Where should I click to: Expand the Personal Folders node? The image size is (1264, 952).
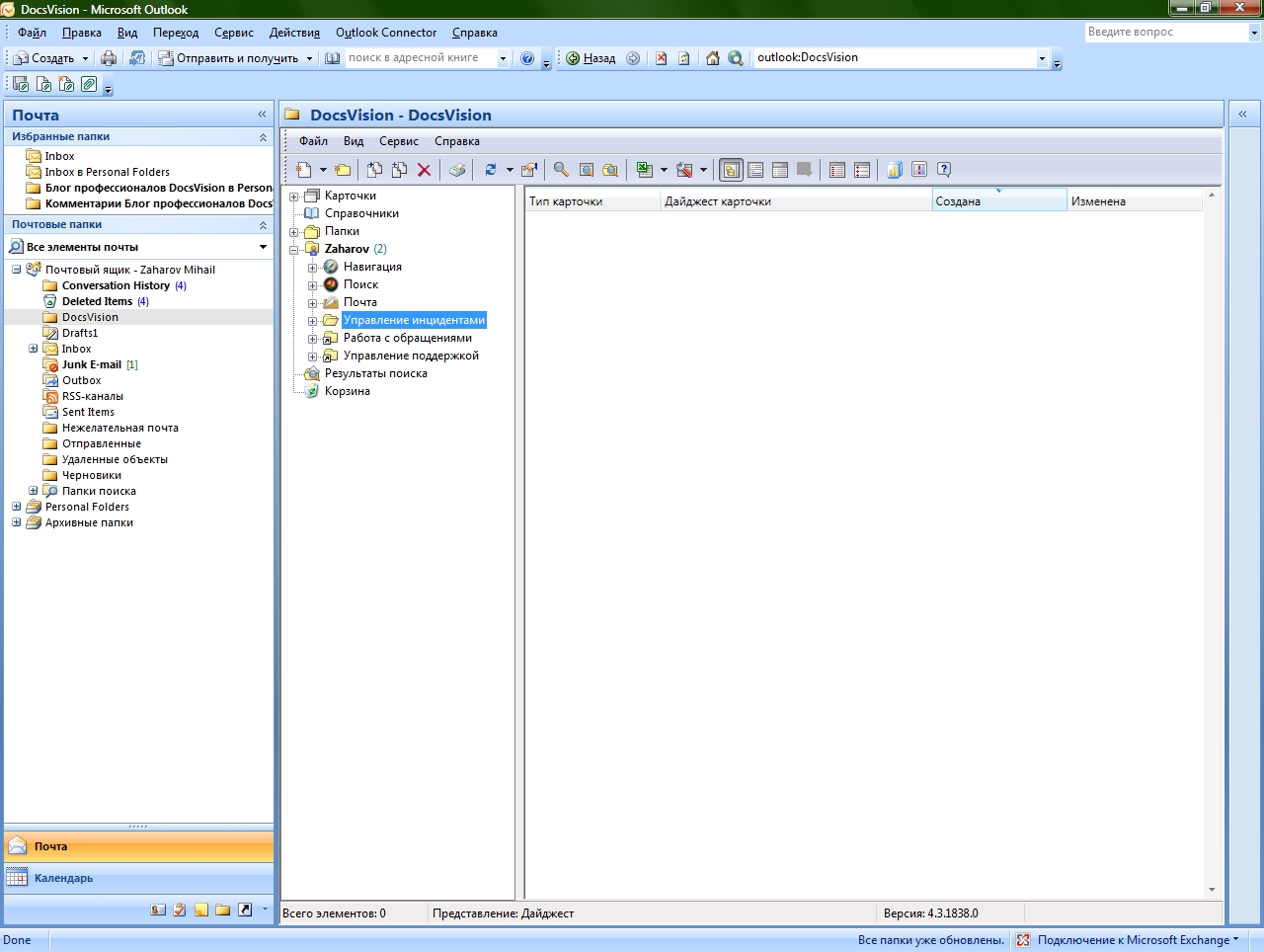coord(16,507)
